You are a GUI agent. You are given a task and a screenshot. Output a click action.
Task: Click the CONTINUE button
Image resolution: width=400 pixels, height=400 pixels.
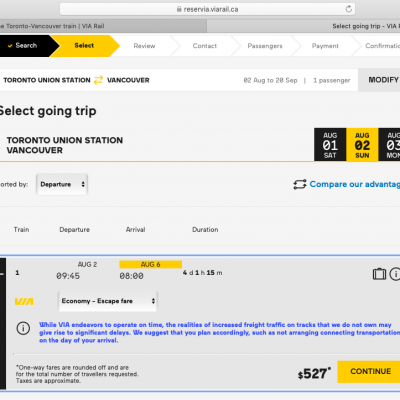[x=369, y=371]
